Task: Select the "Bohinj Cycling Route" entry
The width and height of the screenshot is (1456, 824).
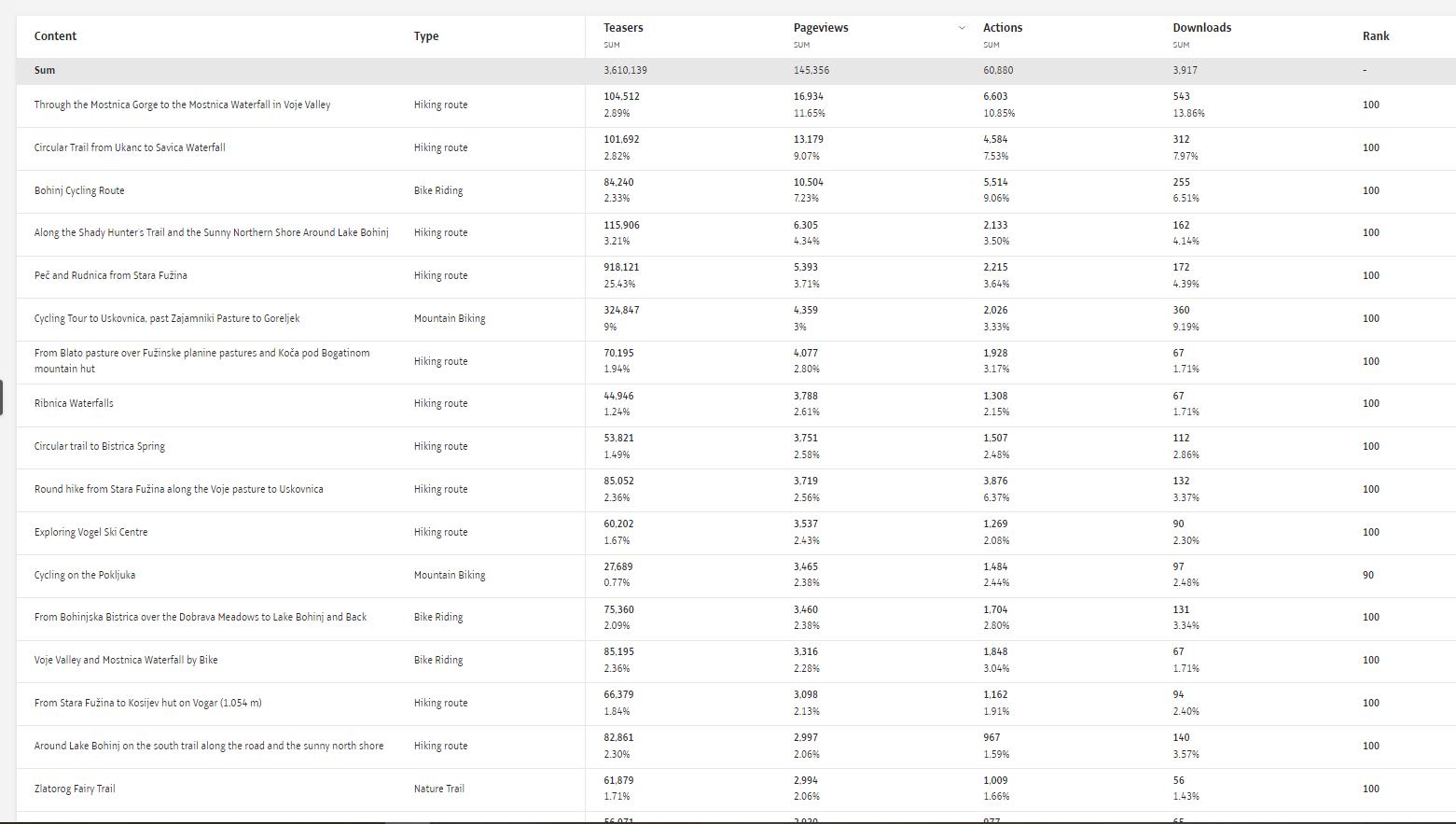Action: tap(79, 190)
